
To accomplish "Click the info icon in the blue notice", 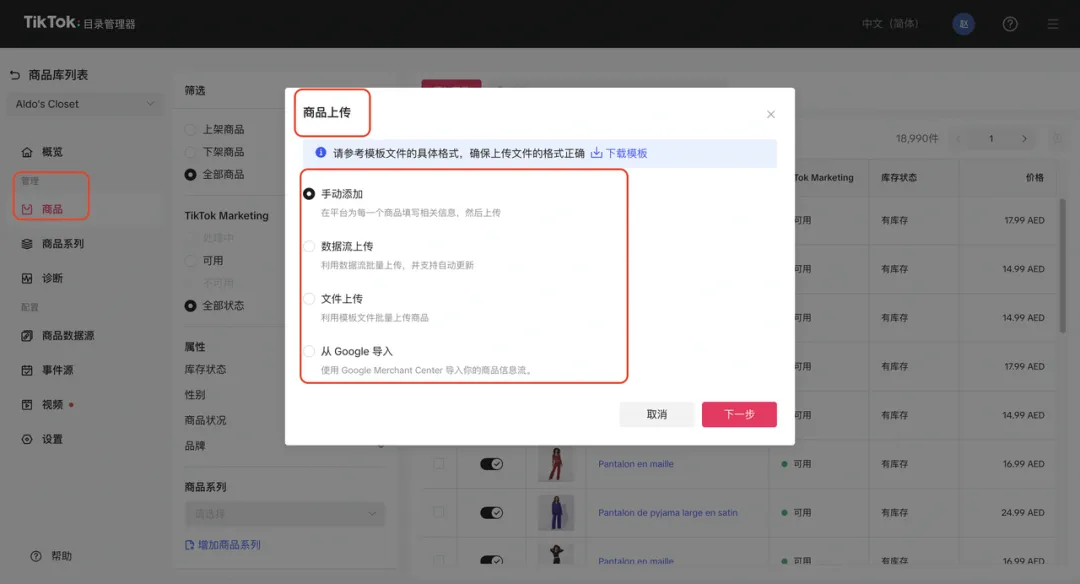I will (320, 153).
